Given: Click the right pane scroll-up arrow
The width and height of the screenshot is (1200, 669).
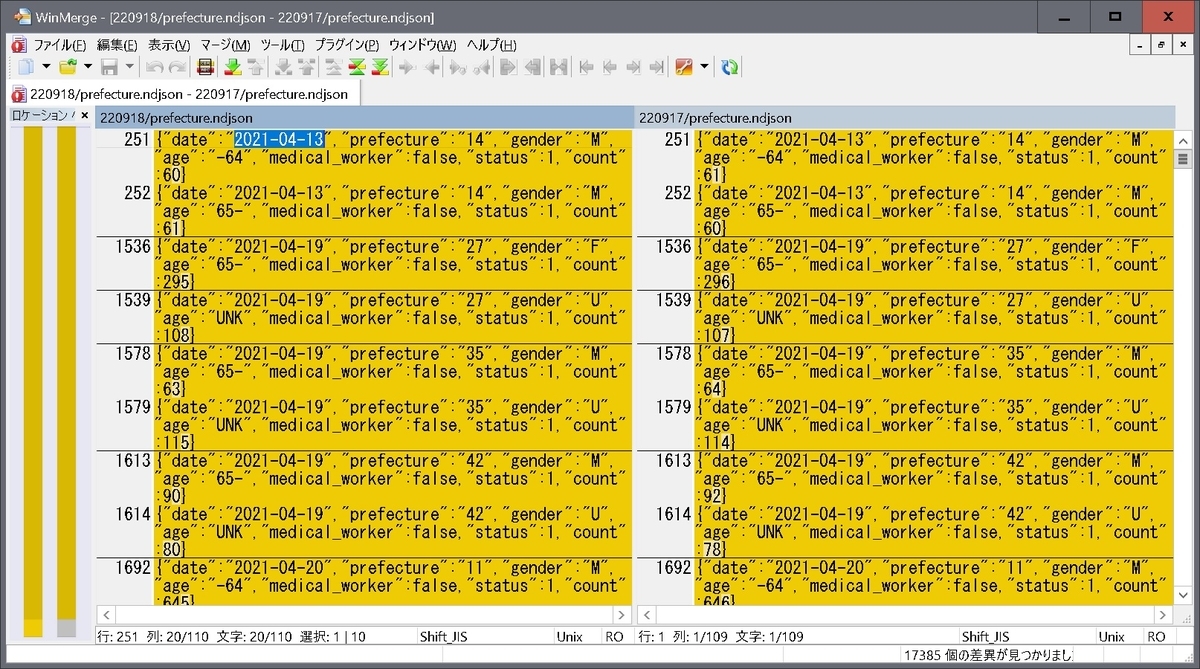Looking at the screenshot, I should coord(1183,139).
